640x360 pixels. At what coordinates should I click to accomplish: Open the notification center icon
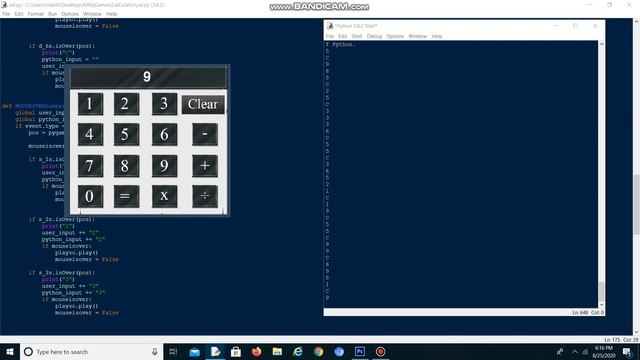click(627, 352)
